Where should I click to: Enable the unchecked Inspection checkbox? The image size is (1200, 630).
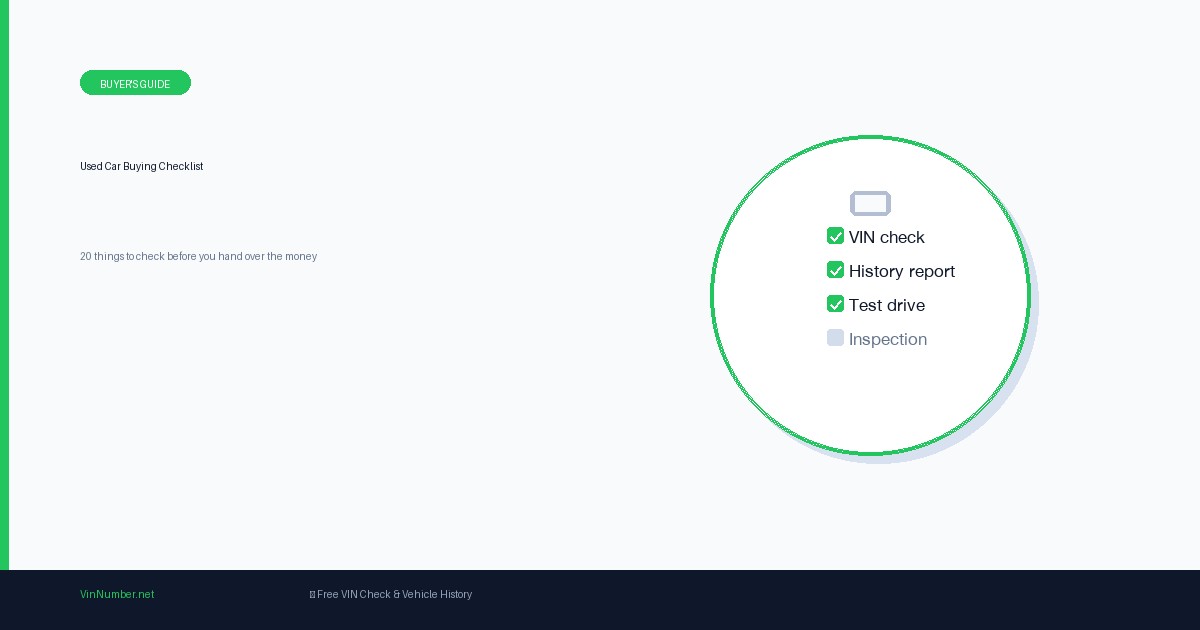point(835,338)
